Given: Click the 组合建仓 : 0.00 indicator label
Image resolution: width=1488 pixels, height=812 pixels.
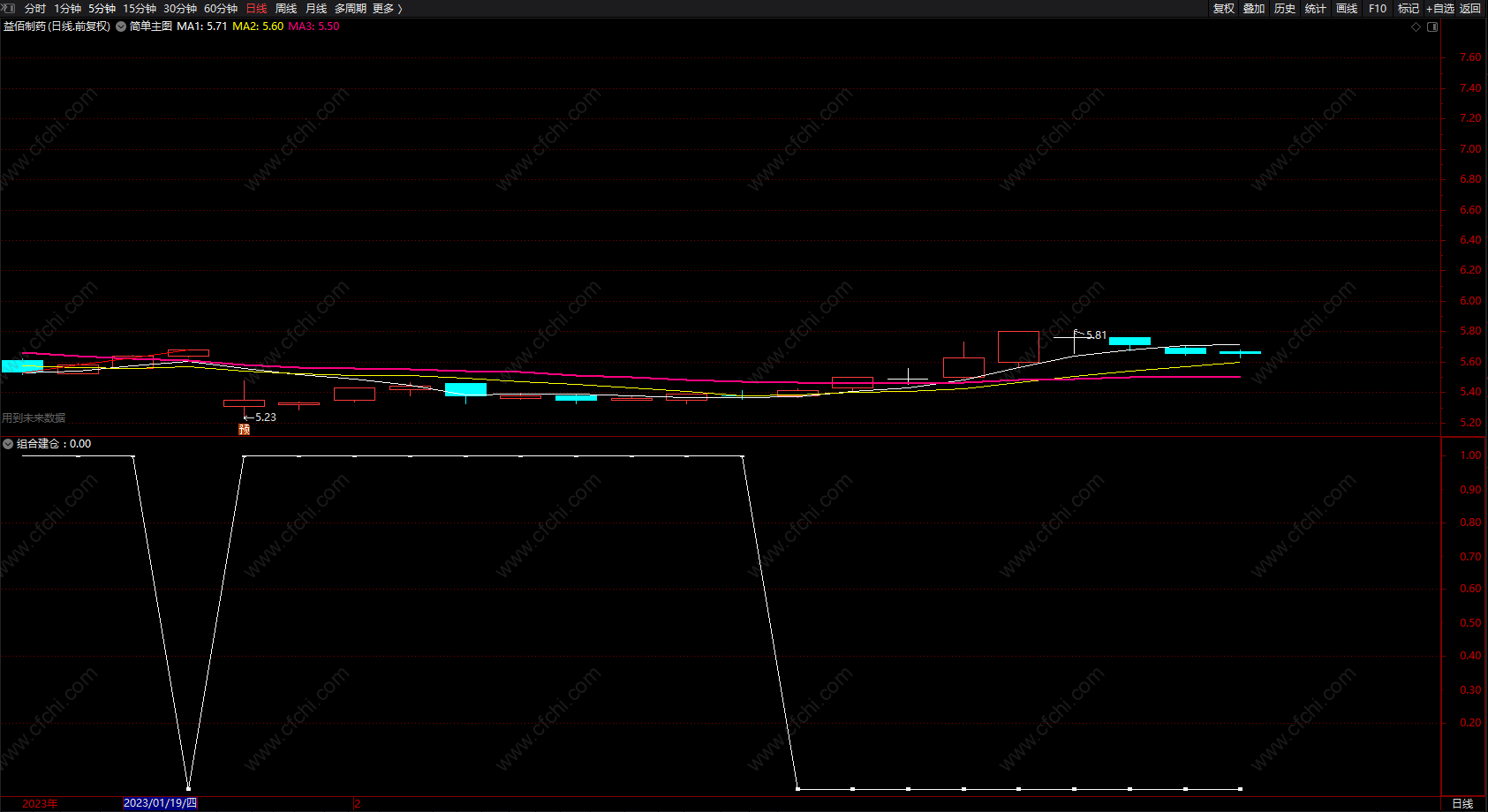Looking at the screenshot, I should coord(54,444).
